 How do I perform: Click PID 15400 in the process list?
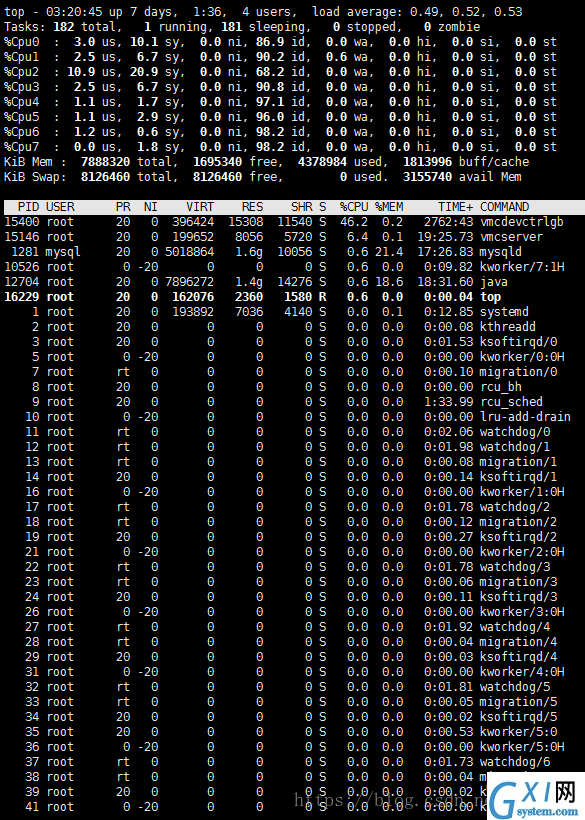tap(21, 222)
